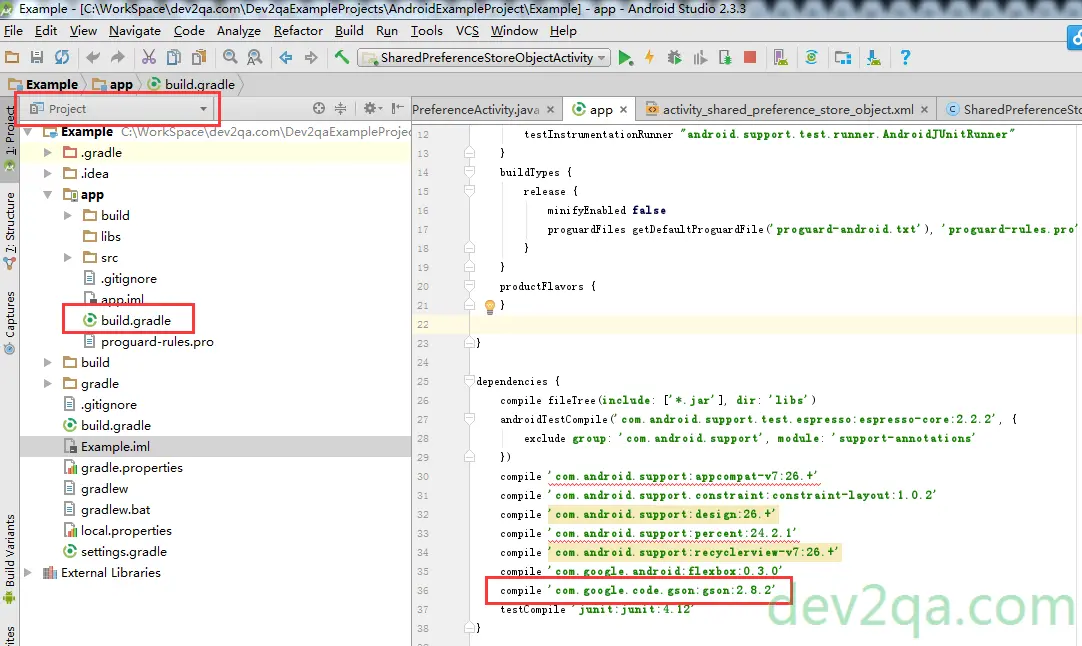Navigate forward with the gray right arrow

click(x=311, y=57)
